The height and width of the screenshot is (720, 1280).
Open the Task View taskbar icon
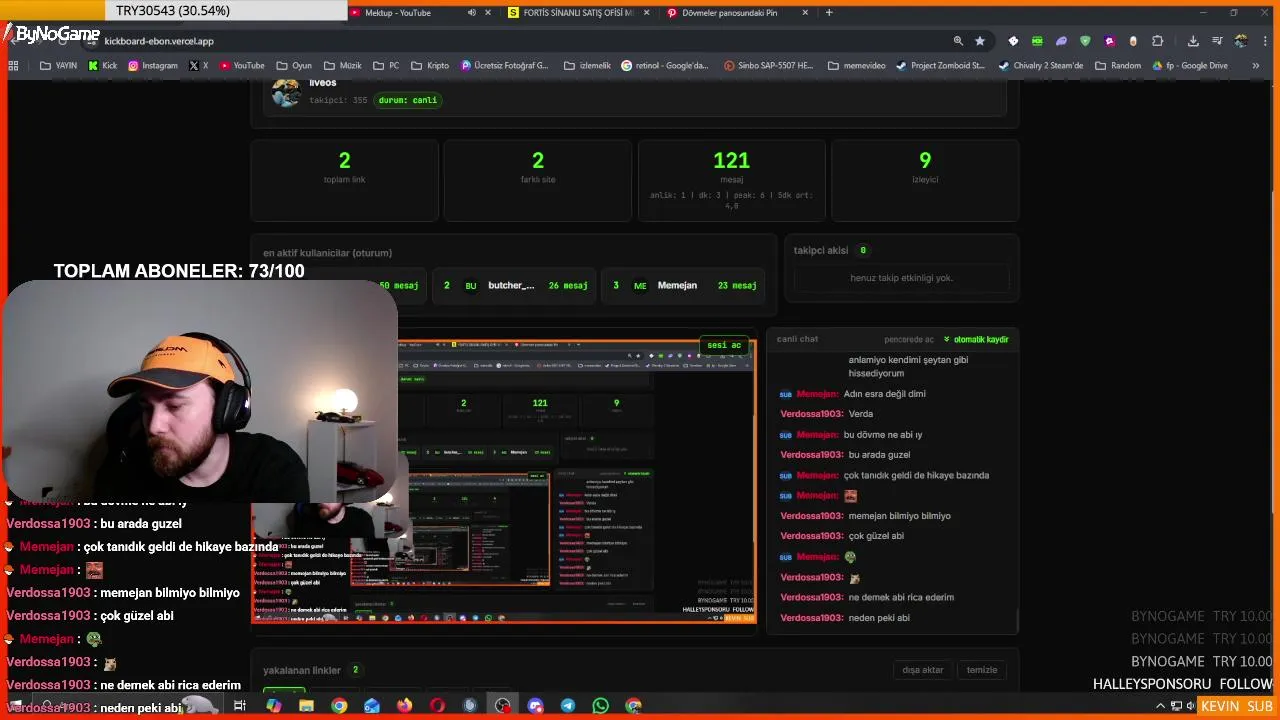[240, 705]
